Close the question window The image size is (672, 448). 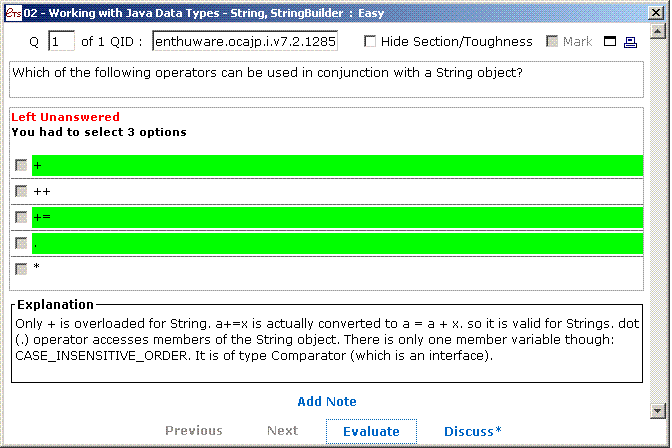click(x=656, y=13)
